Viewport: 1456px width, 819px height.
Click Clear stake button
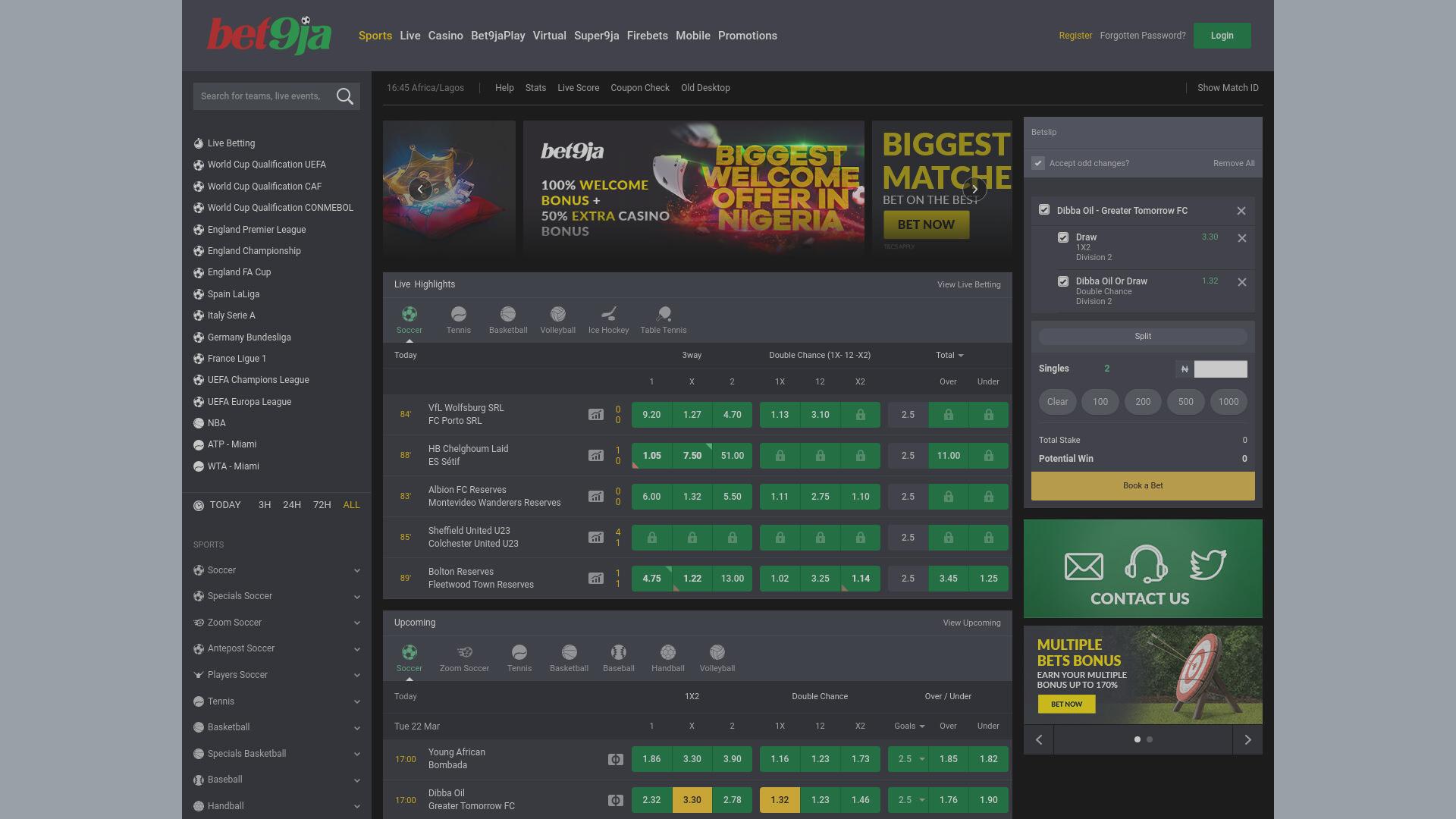point(1058,402)
